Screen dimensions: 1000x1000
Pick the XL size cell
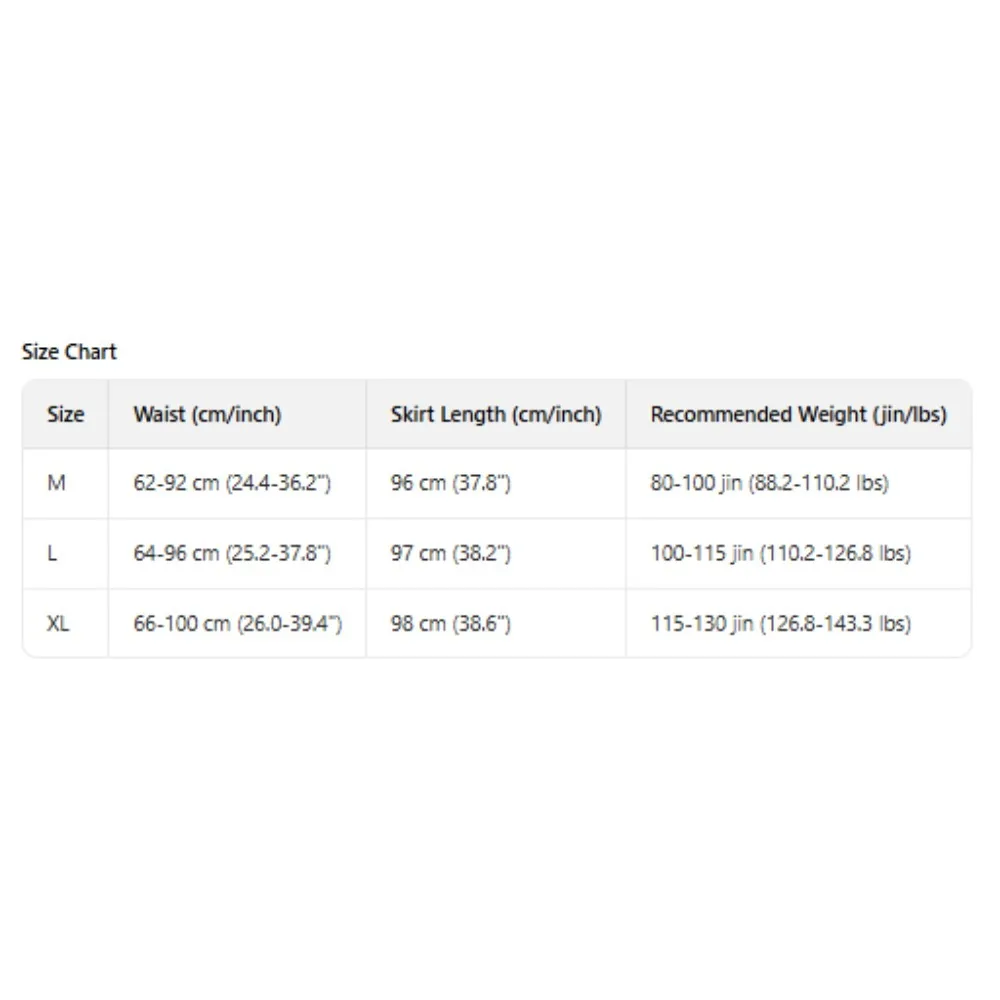(x=58, y=623)
